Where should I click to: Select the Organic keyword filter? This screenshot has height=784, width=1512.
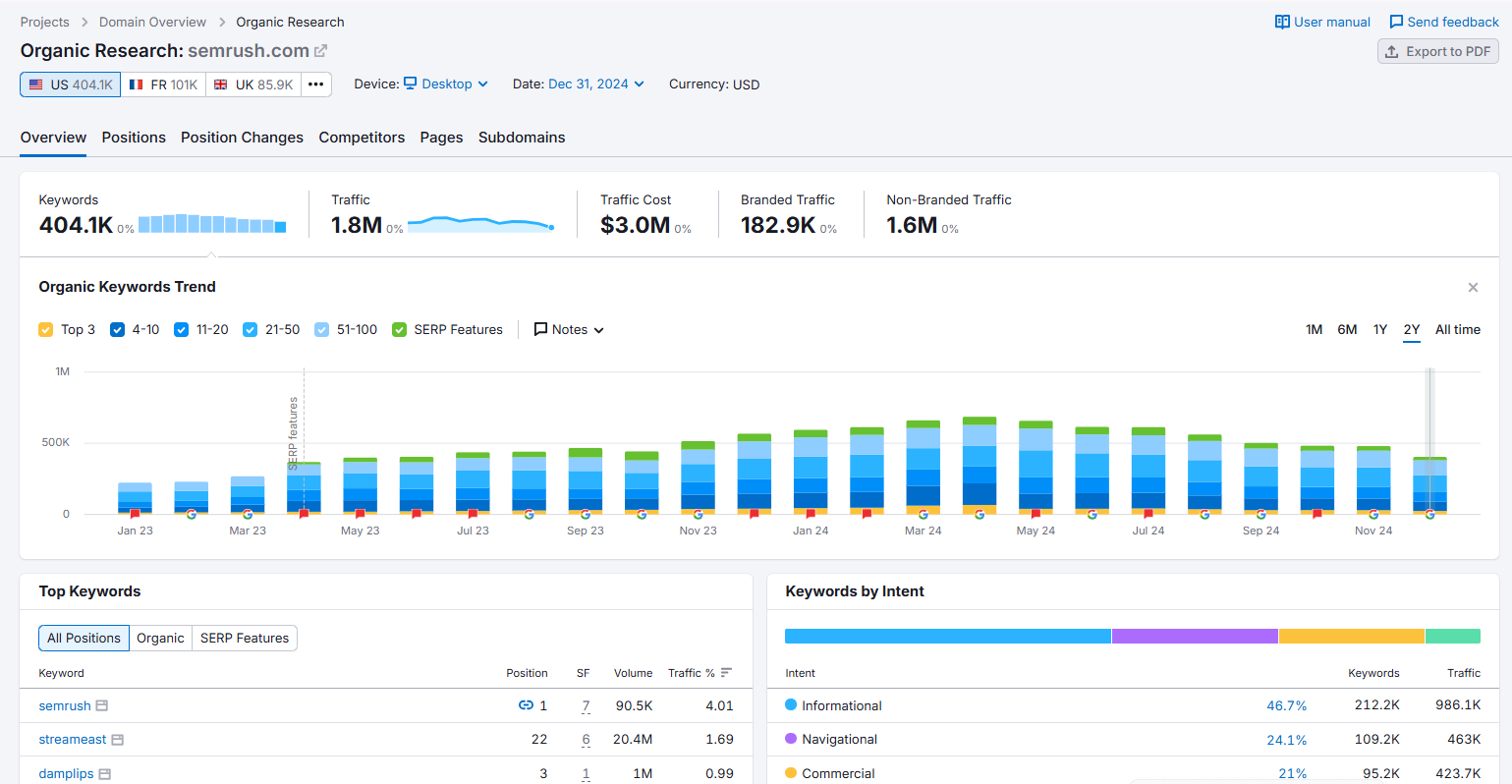[160, 639]
